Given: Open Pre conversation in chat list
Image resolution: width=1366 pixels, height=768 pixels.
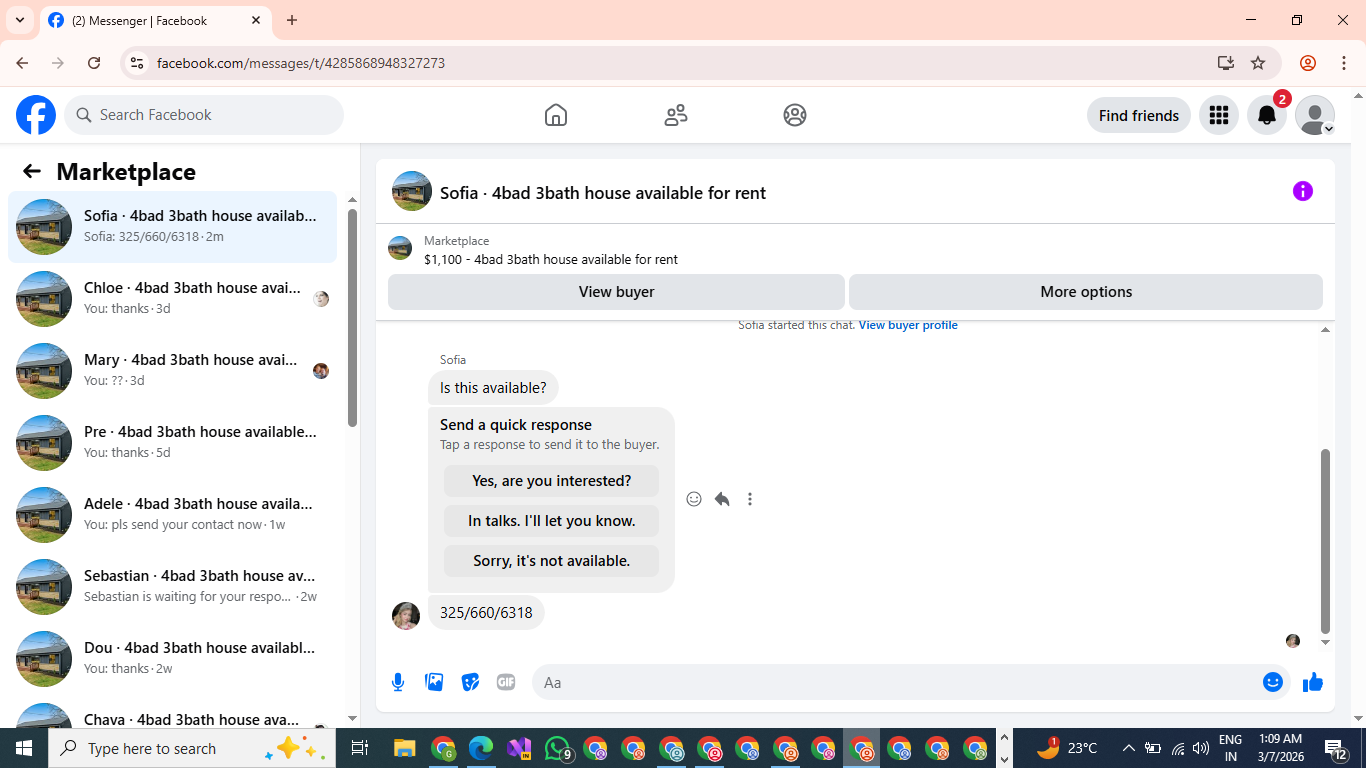Looking at the screenshot, I should tap(172, 443).
